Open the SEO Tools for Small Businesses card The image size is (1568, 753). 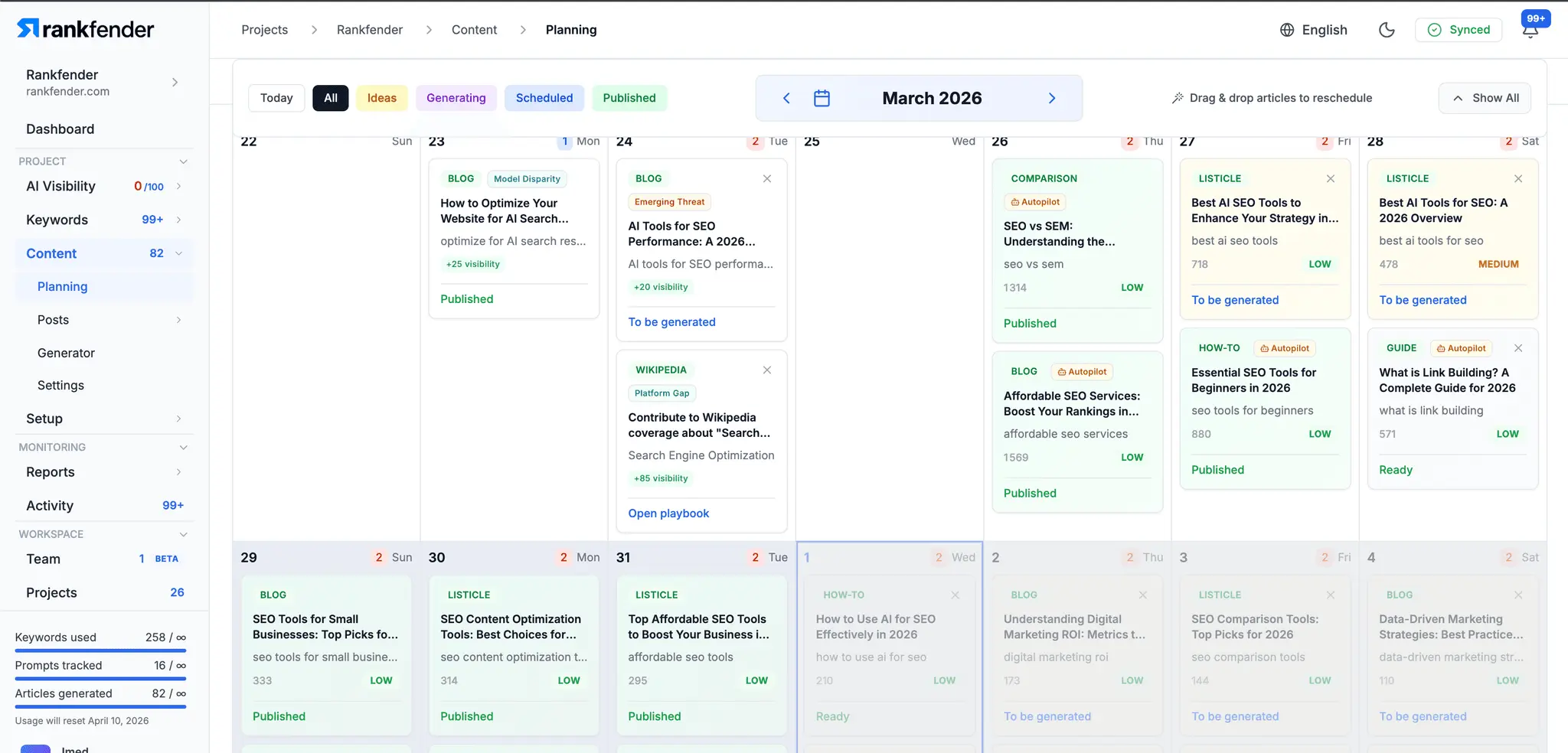[326, 656]
